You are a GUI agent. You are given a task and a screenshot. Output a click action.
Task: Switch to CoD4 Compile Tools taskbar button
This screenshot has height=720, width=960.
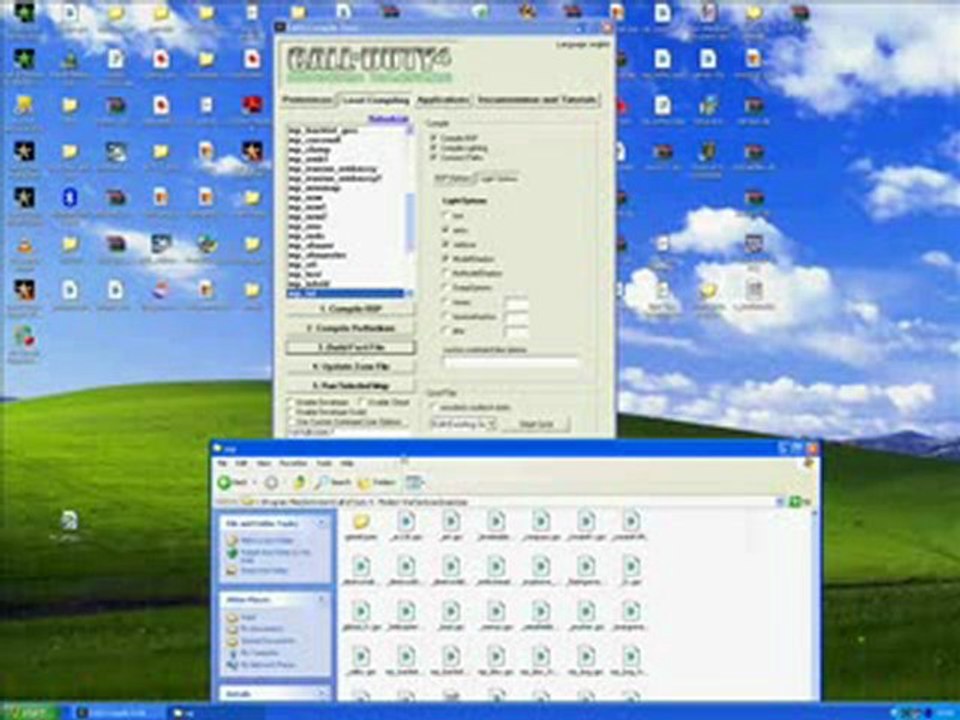point(118,713)
